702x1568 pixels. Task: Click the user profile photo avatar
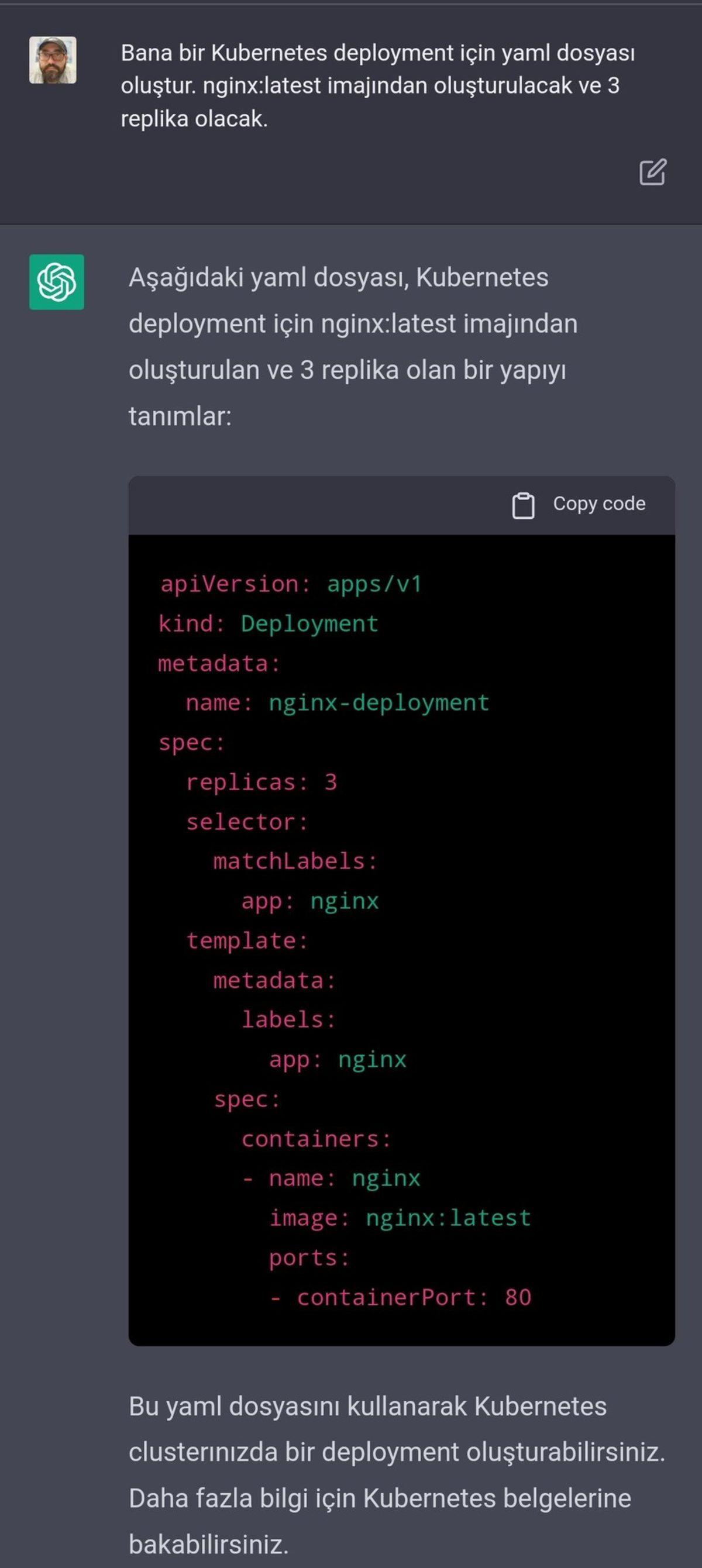53,60
